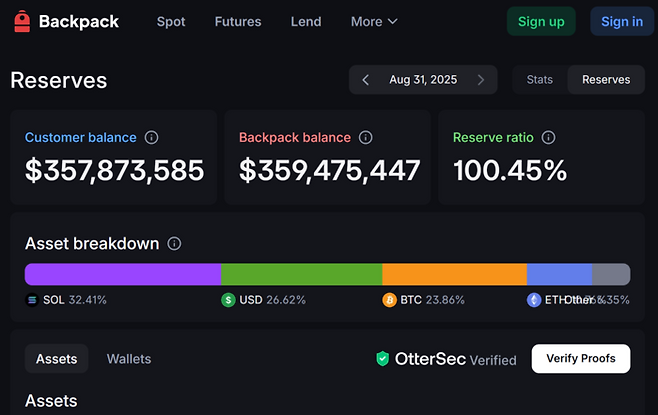Click the Asset breakdown heading
The height and width of the screenshot is (415, 658).
92,243
